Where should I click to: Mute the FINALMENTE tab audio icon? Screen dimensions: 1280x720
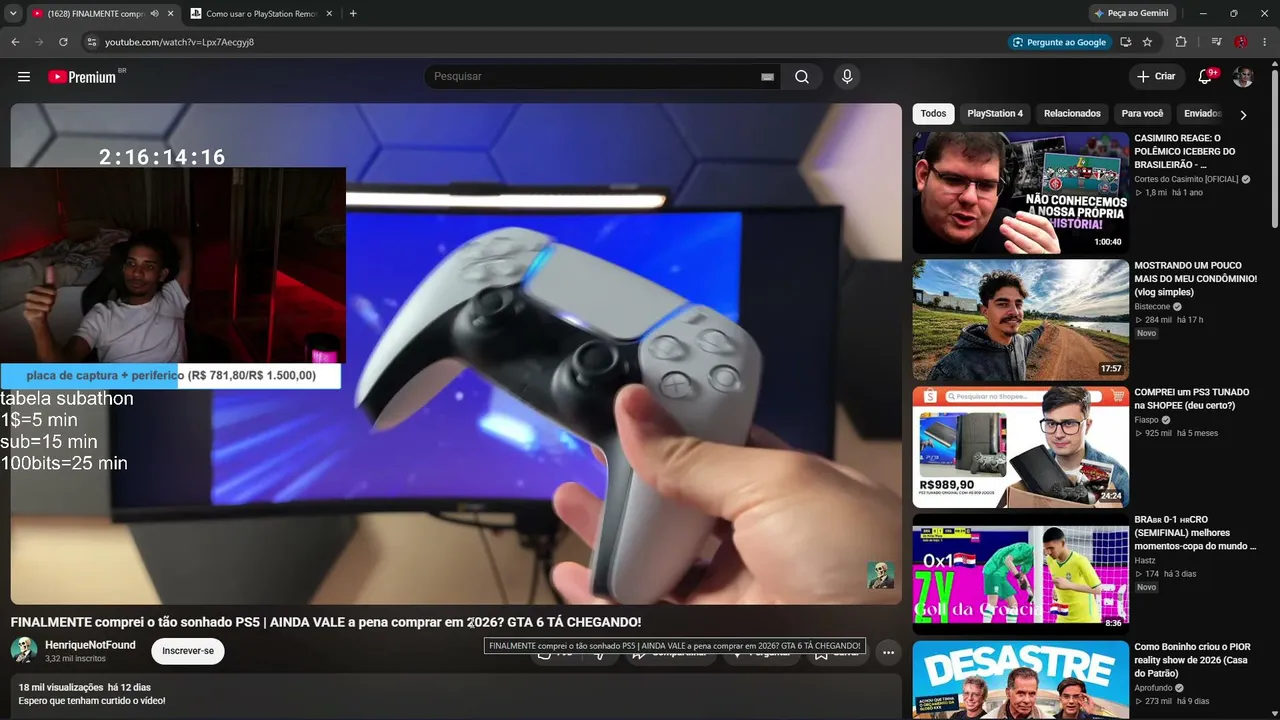pos(154,14)
